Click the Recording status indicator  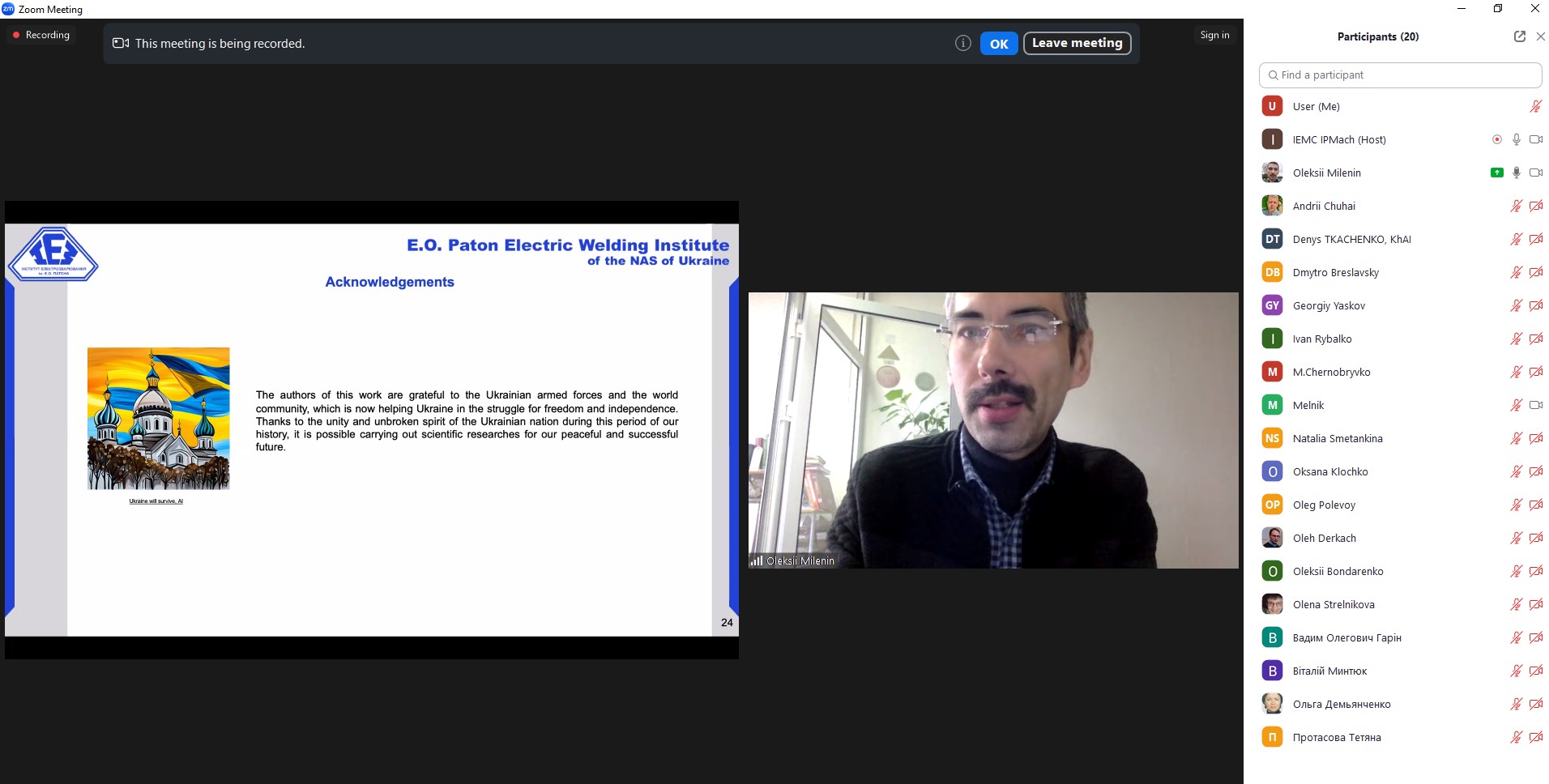tap(41, 35)
